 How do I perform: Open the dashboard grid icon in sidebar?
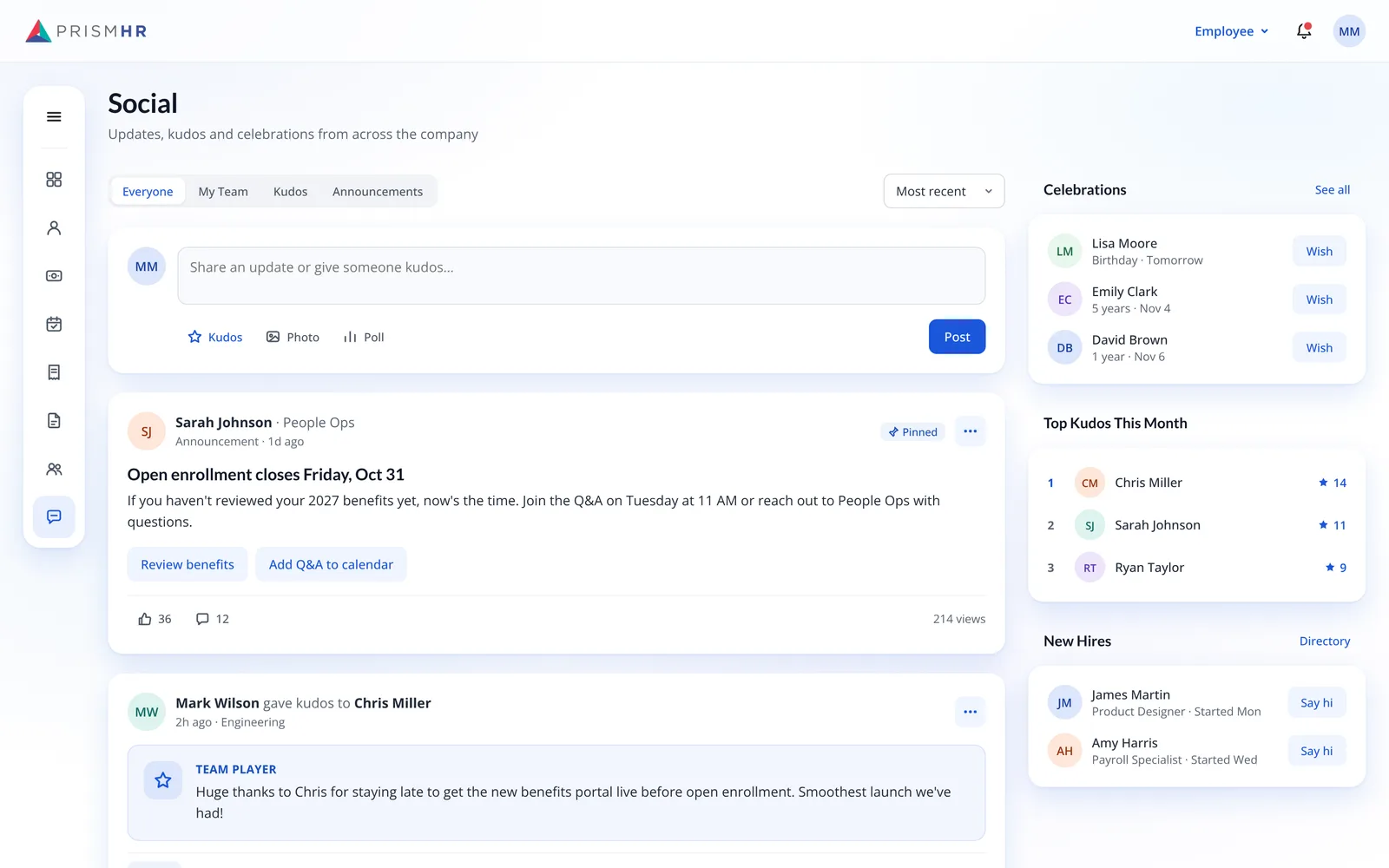point(54,180)
